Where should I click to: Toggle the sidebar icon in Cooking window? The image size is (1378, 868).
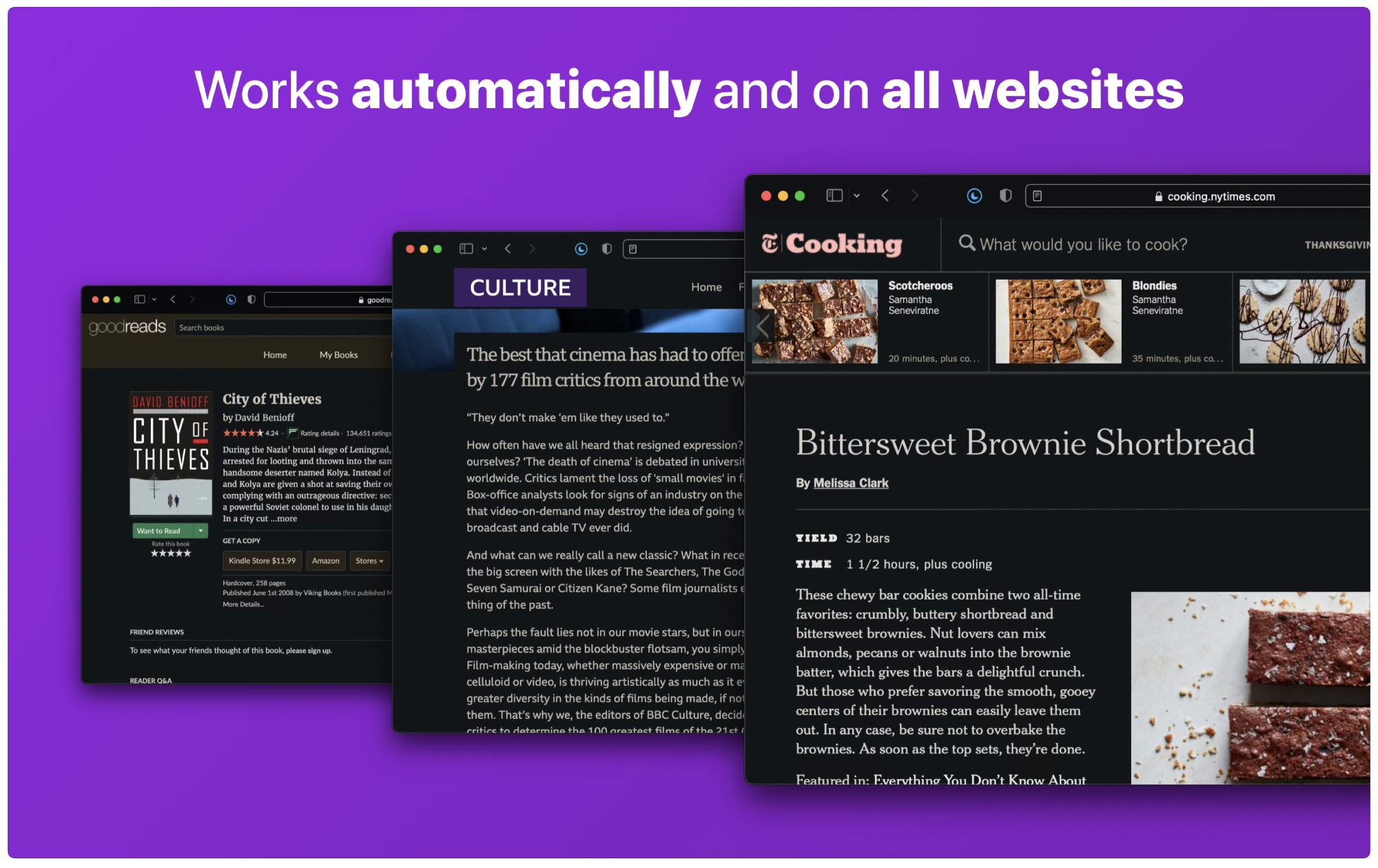(x=834, y=196)
